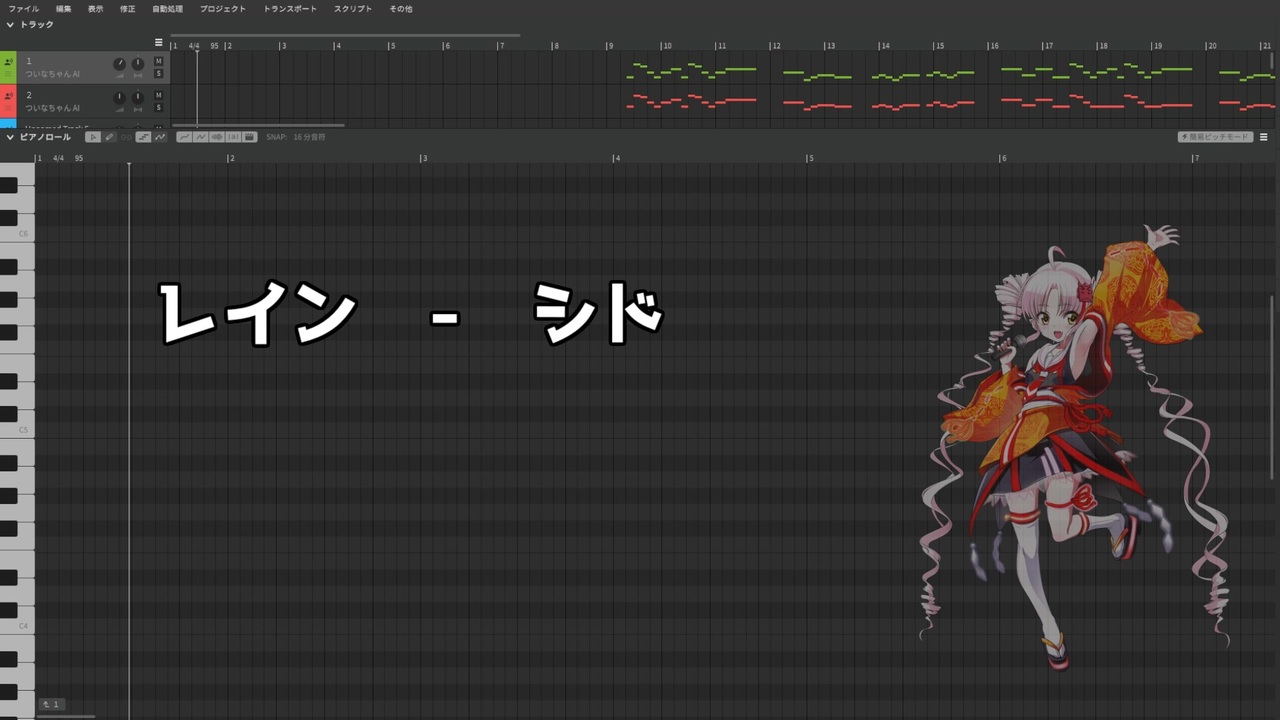Show the vibrato wave parameter
Image resolution: width=1280 pixels, height=720 pixels.
click(200, 137)
